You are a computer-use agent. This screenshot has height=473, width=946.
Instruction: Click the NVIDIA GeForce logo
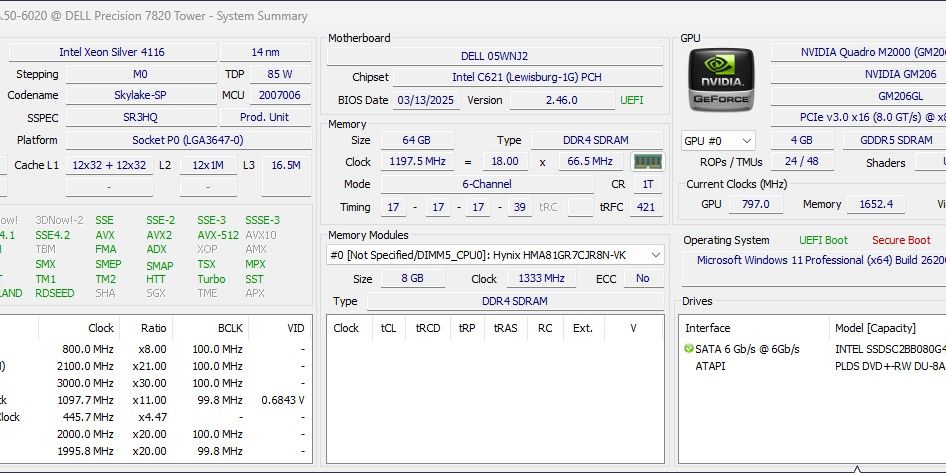click(x=722, y=80)
